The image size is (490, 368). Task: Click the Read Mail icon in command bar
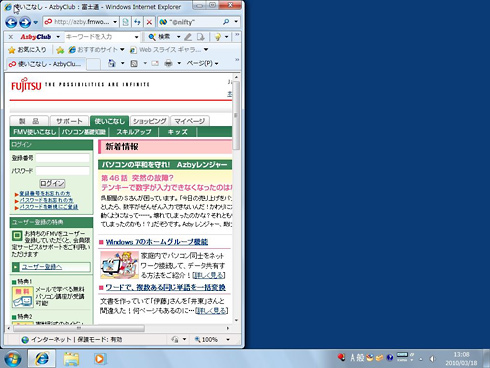point(155,63)
